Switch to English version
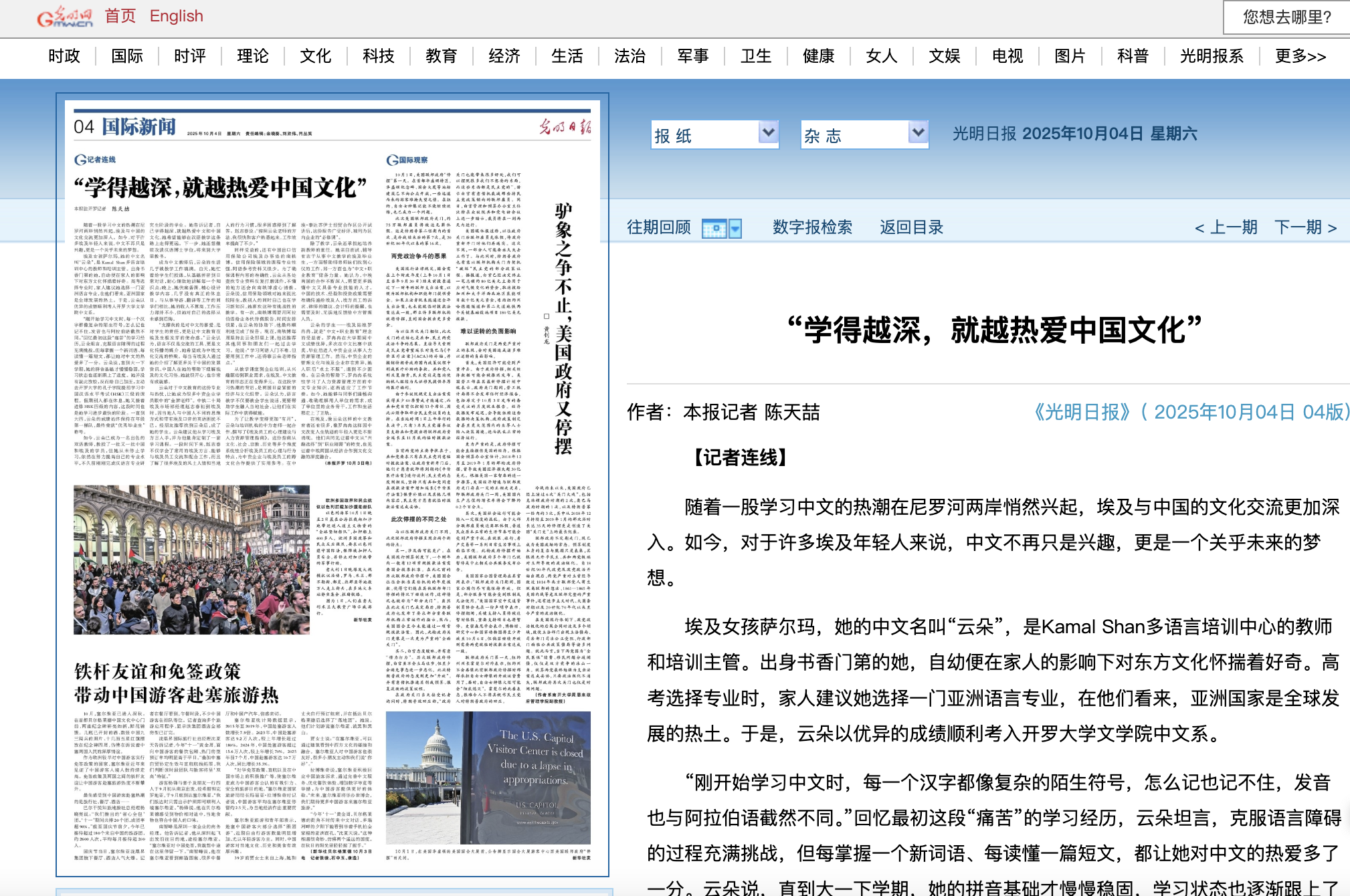The width and height of the screenshot is (1350, 896). (176, 16)
